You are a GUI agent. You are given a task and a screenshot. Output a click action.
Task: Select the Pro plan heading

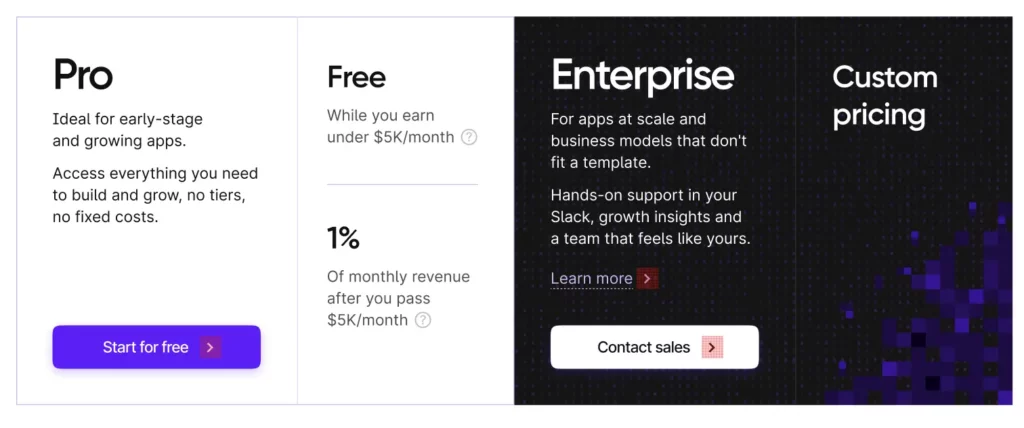(x=83, y=75)
